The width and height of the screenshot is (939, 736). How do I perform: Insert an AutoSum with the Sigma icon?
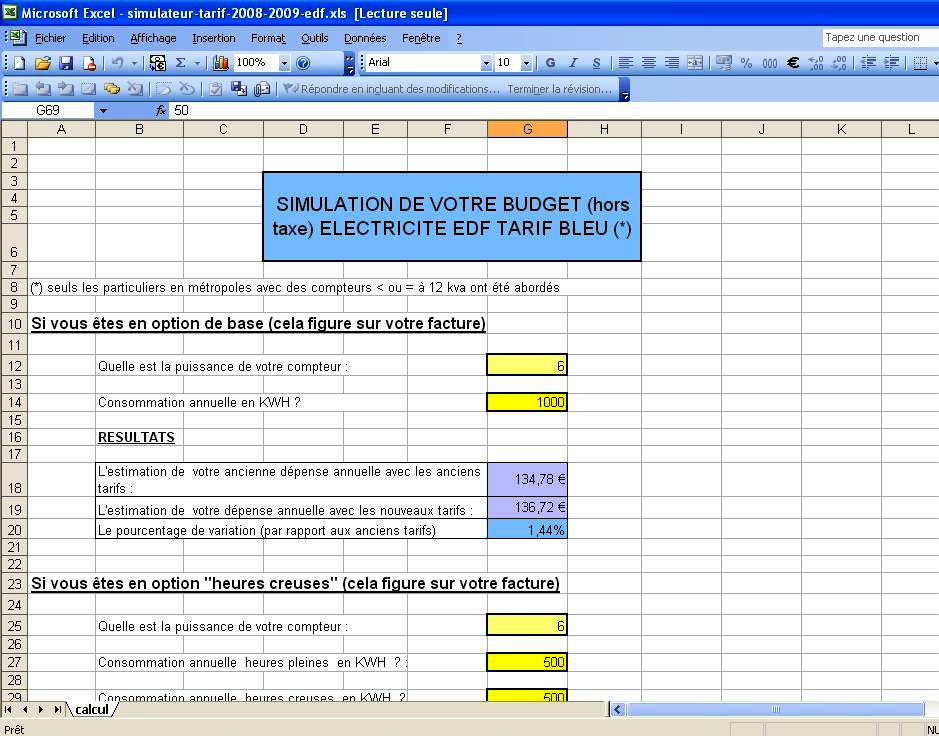click(x=180, y=63)
